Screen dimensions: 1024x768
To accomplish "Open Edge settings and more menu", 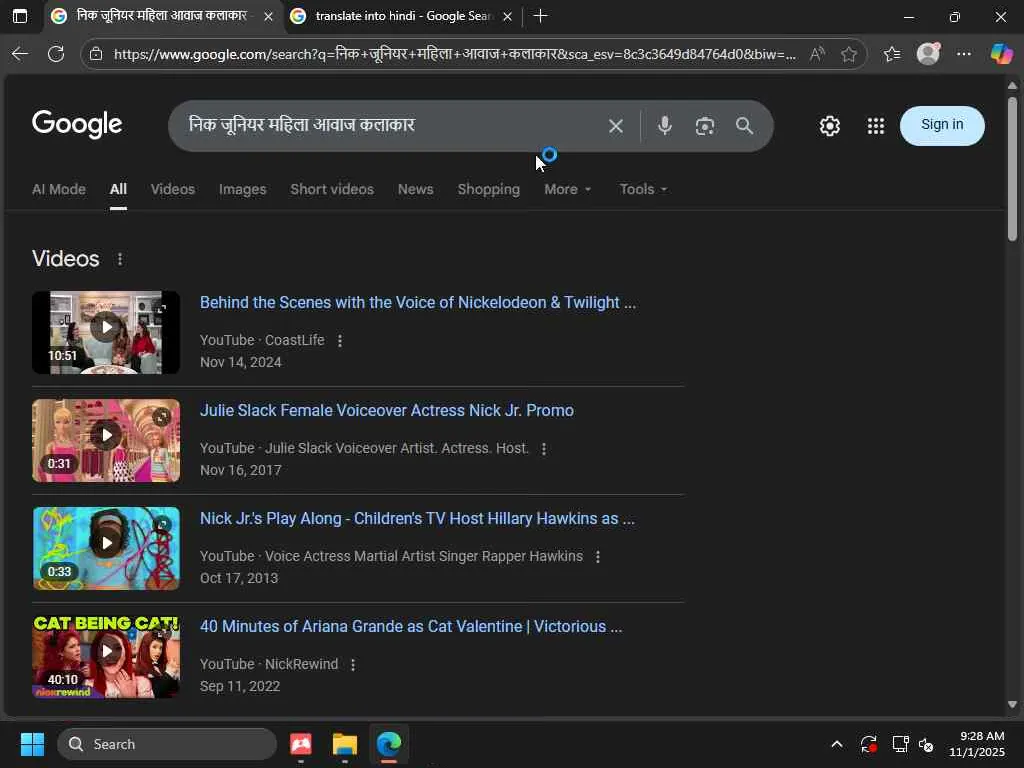I will tap(964, 54).
